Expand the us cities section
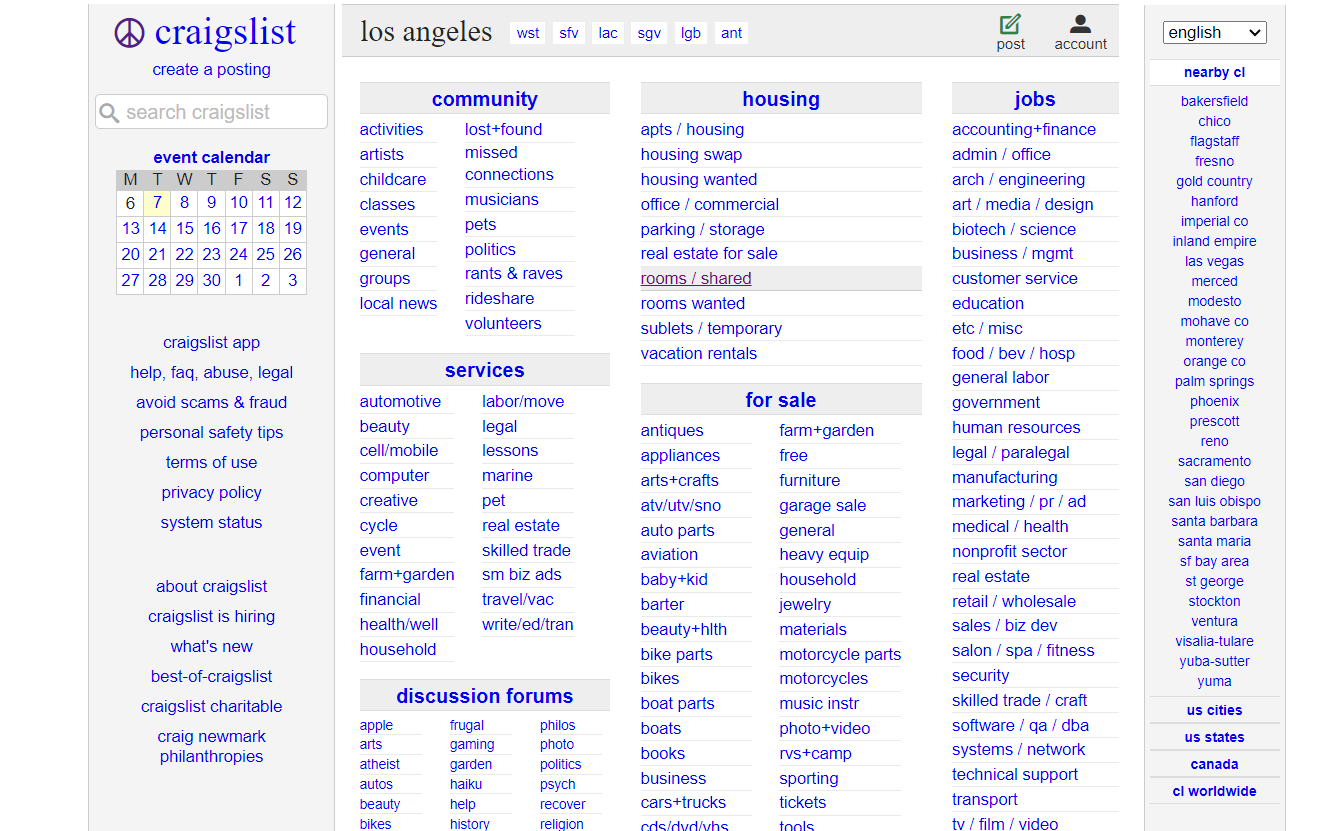 tap(1214, 710)
